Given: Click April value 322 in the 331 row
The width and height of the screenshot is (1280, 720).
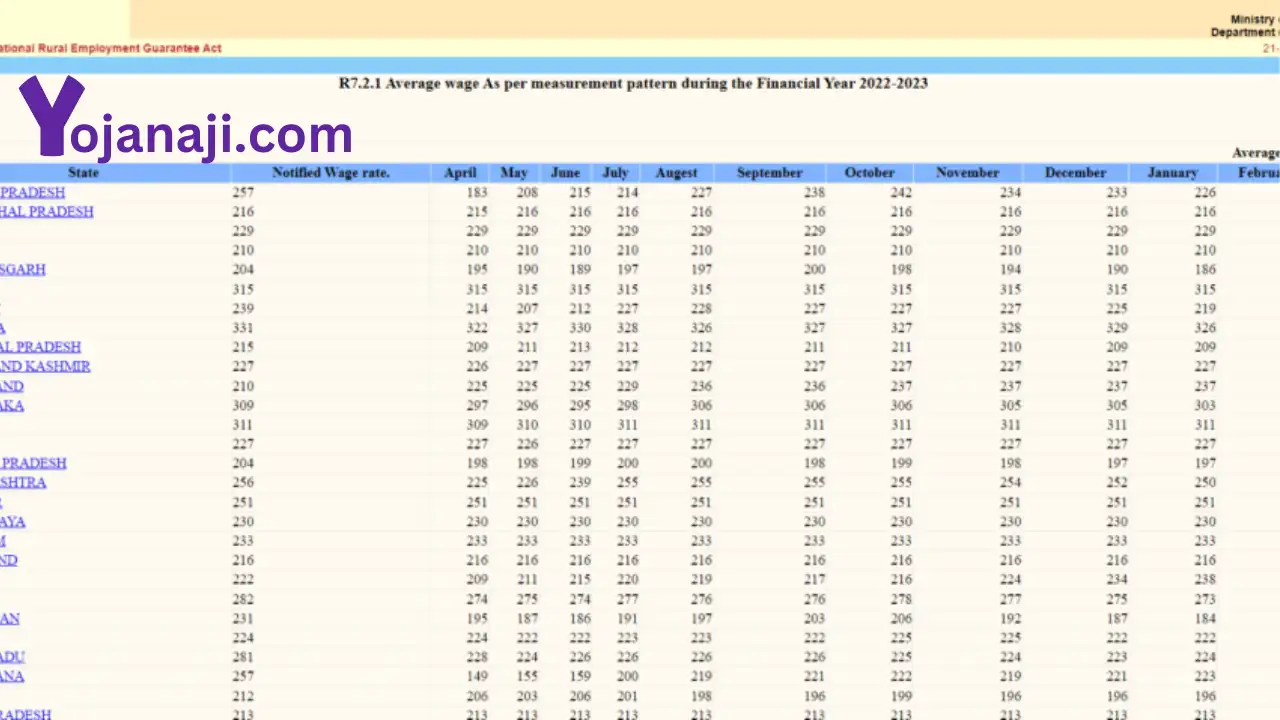Looking at the screenshot, I should click(477, 328).
